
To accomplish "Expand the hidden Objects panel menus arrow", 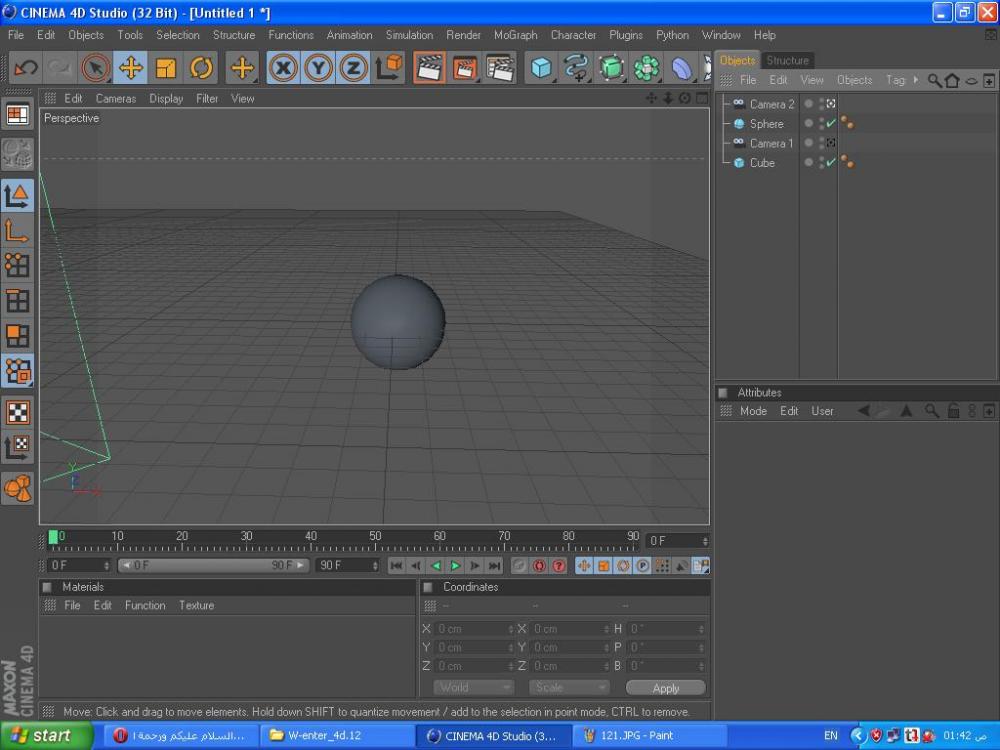I will point(916,80).
